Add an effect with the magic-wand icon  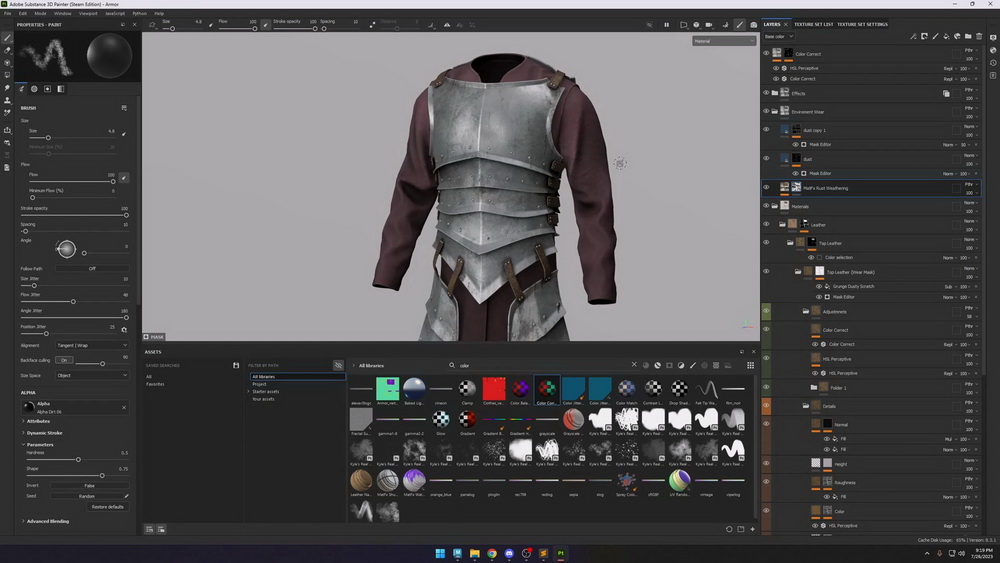(913, 36)
